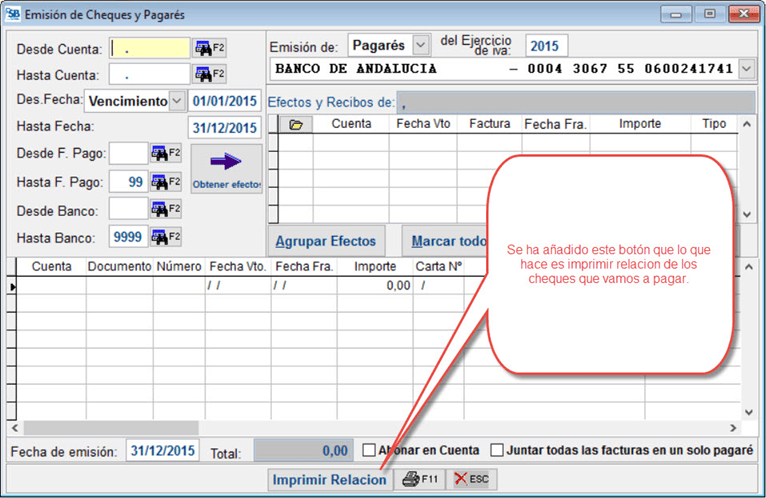
Task: Click the red X ESC button
Action: click(x=471, y=479)
